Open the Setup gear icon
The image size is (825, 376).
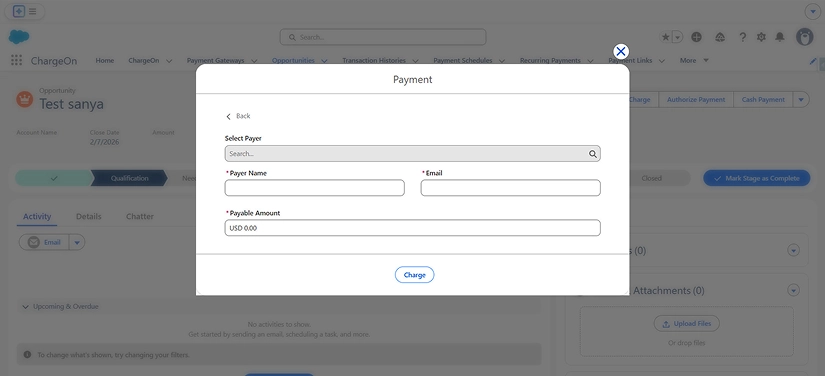(761, 37)
